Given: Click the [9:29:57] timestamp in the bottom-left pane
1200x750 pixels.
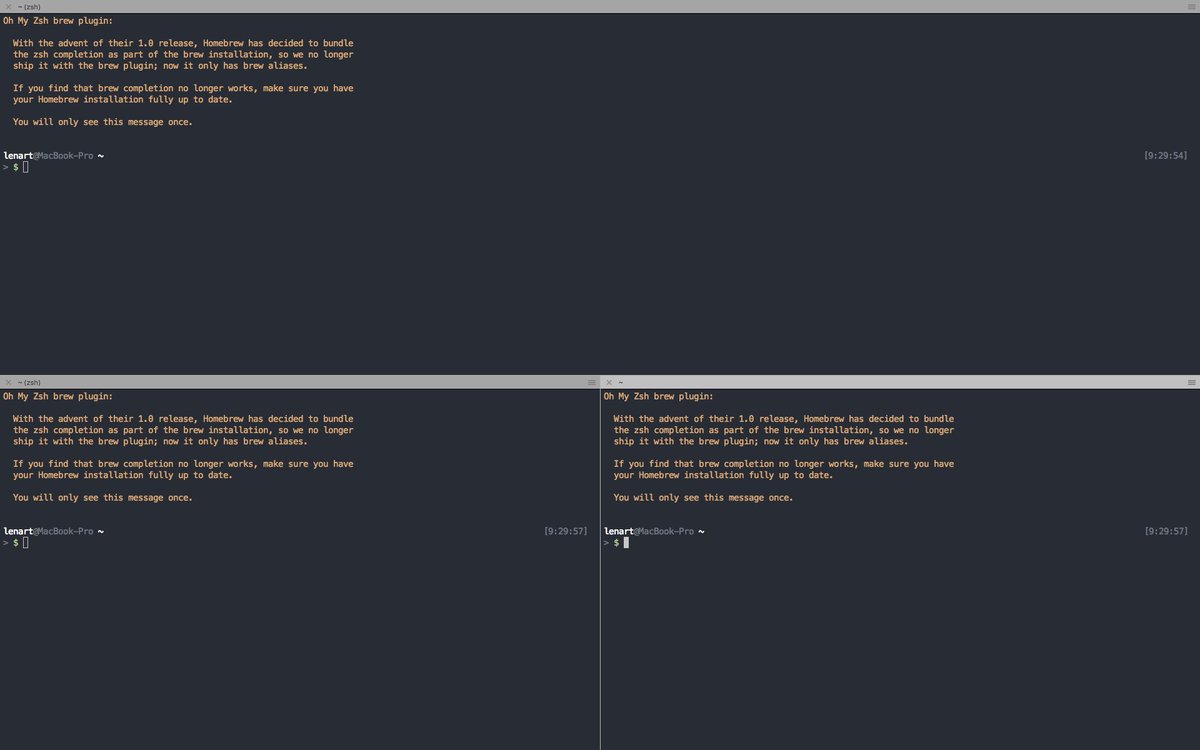Looking at the screenshot, I should (566, 531).
